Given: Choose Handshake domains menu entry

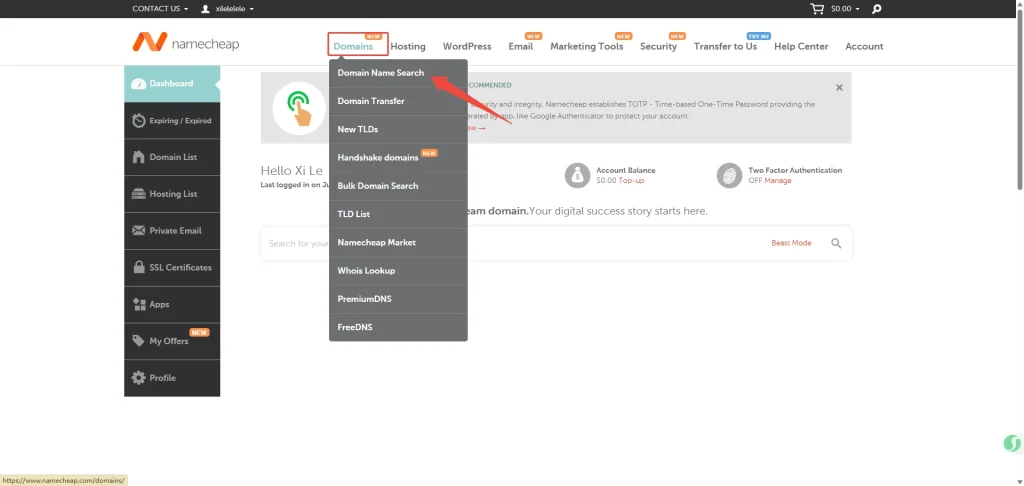Looking at the screenshot, I should pos(398,157).
